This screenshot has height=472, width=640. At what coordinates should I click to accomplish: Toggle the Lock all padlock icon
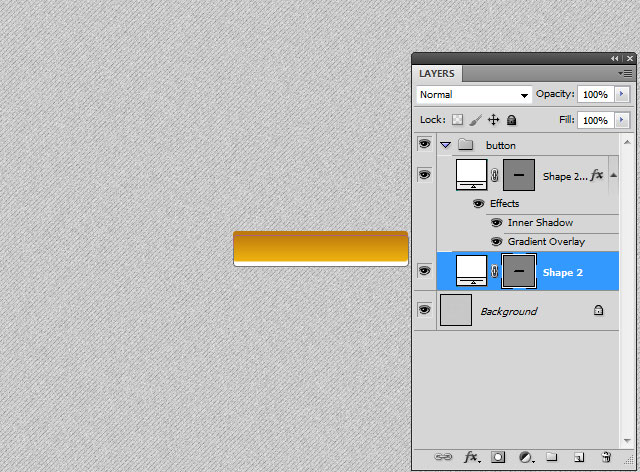511,120
